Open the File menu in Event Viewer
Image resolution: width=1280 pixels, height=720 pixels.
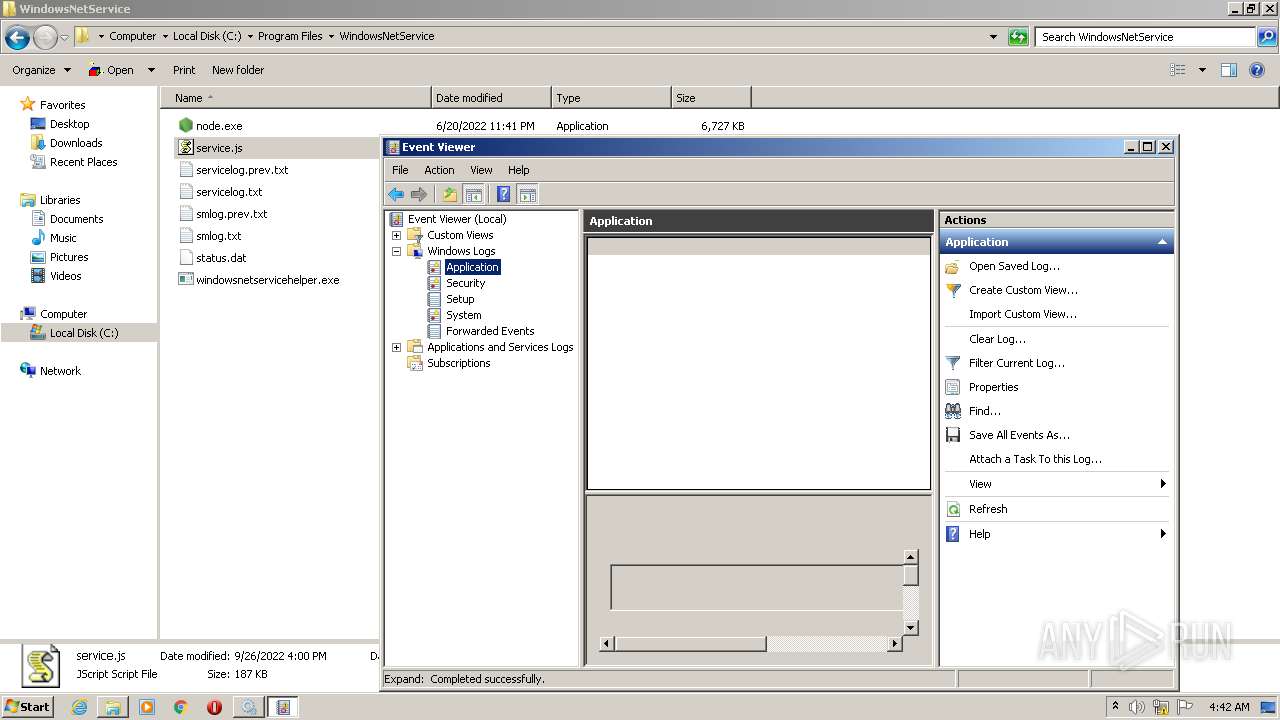coord(400,170)
